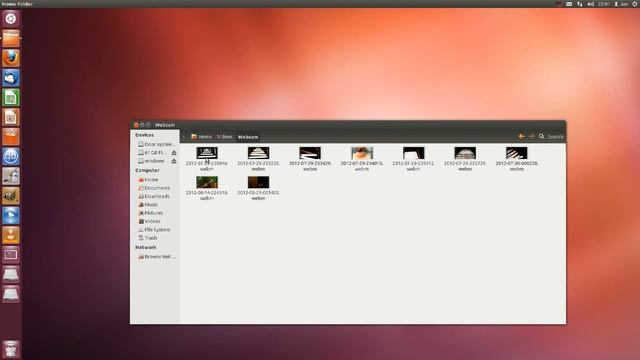Image resolution: width=640 pixels, height=360 pixels.
Task: Launch Thunderbird mail from the launcher
Action: [x=11, y=78]
